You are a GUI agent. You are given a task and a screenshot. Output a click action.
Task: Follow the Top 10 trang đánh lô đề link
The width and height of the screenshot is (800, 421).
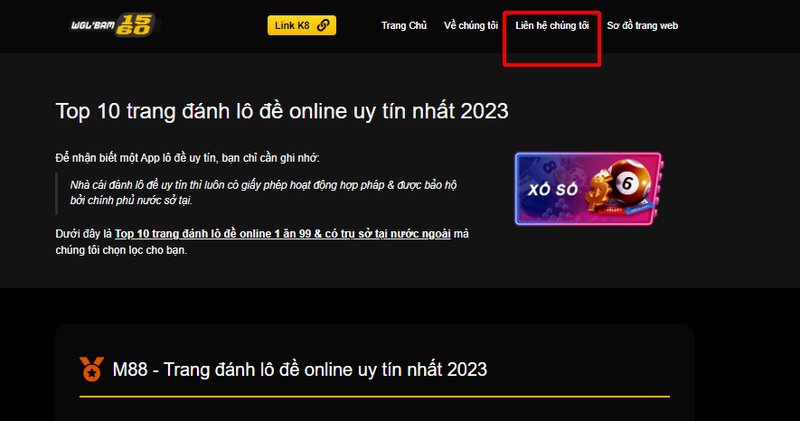(283, 234)
